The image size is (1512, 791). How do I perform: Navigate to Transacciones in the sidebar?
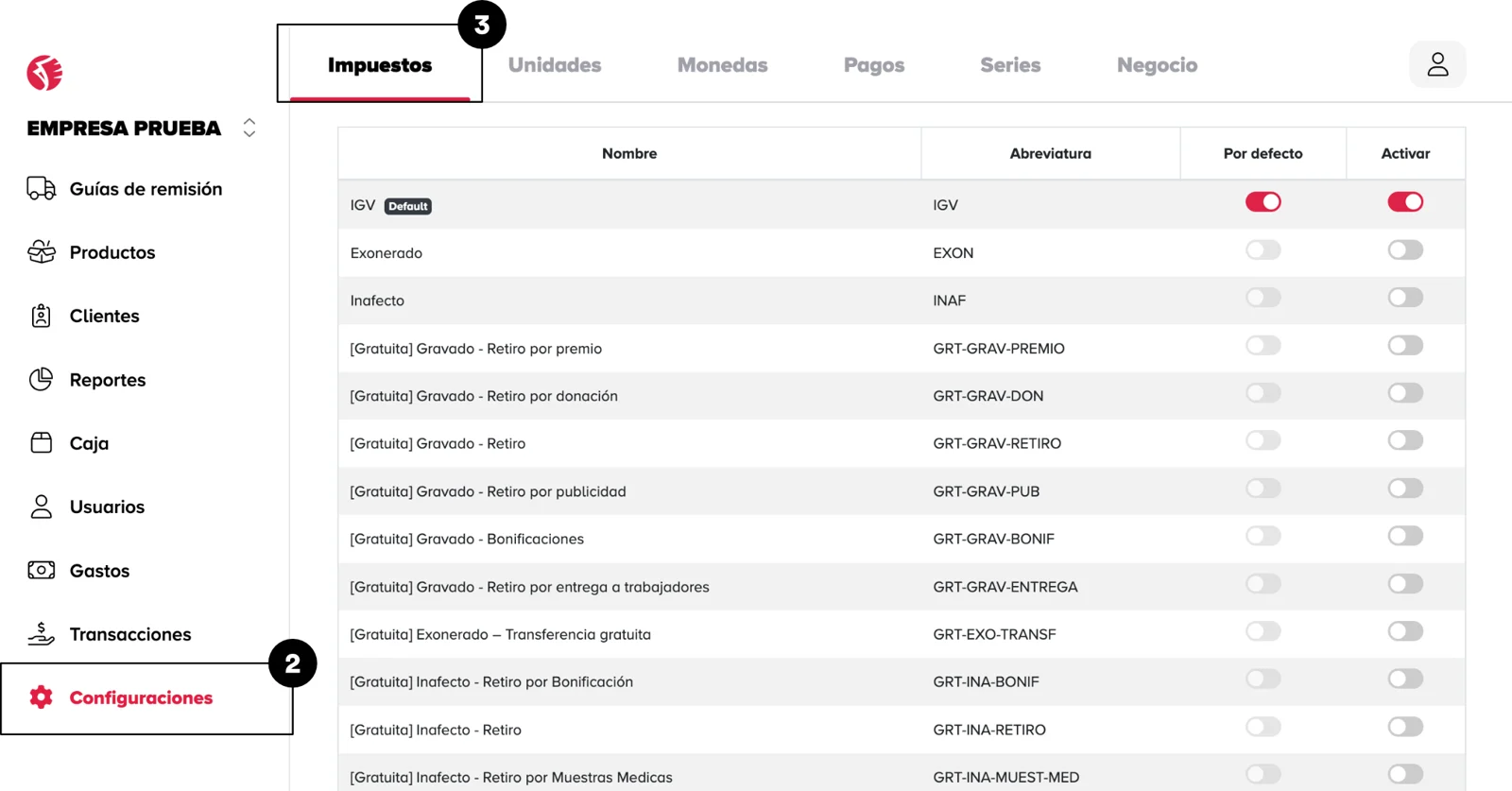(129, 634)
